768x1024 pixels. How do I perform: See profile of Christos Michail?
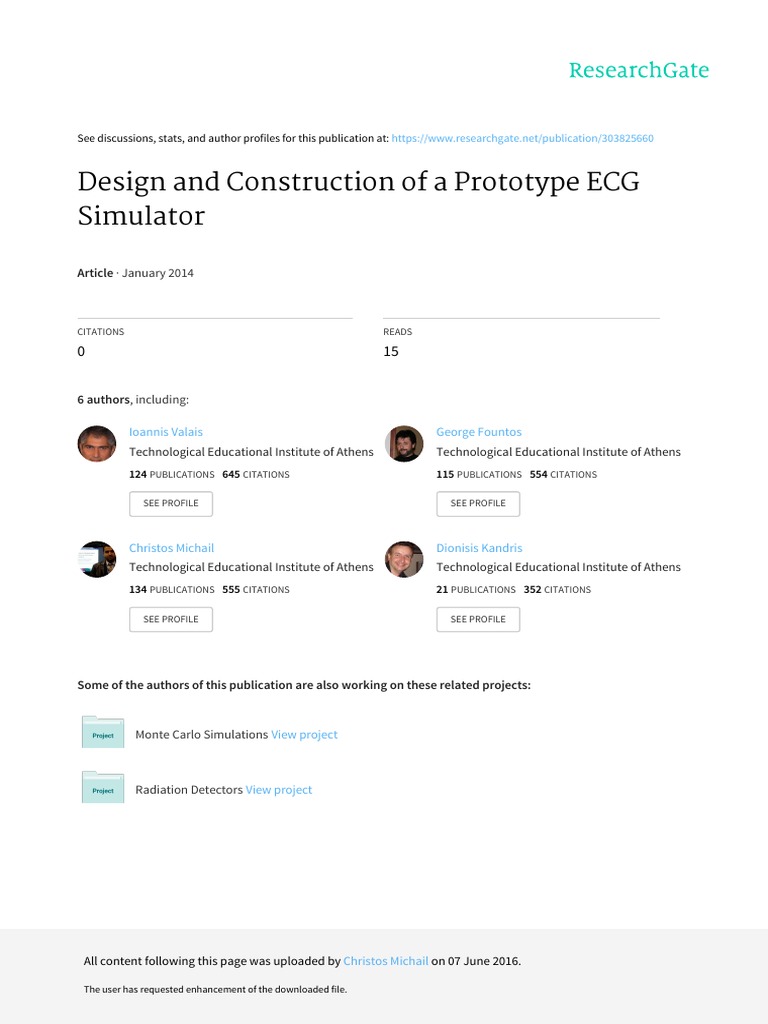pyautogui.click(x=171, y=619)
